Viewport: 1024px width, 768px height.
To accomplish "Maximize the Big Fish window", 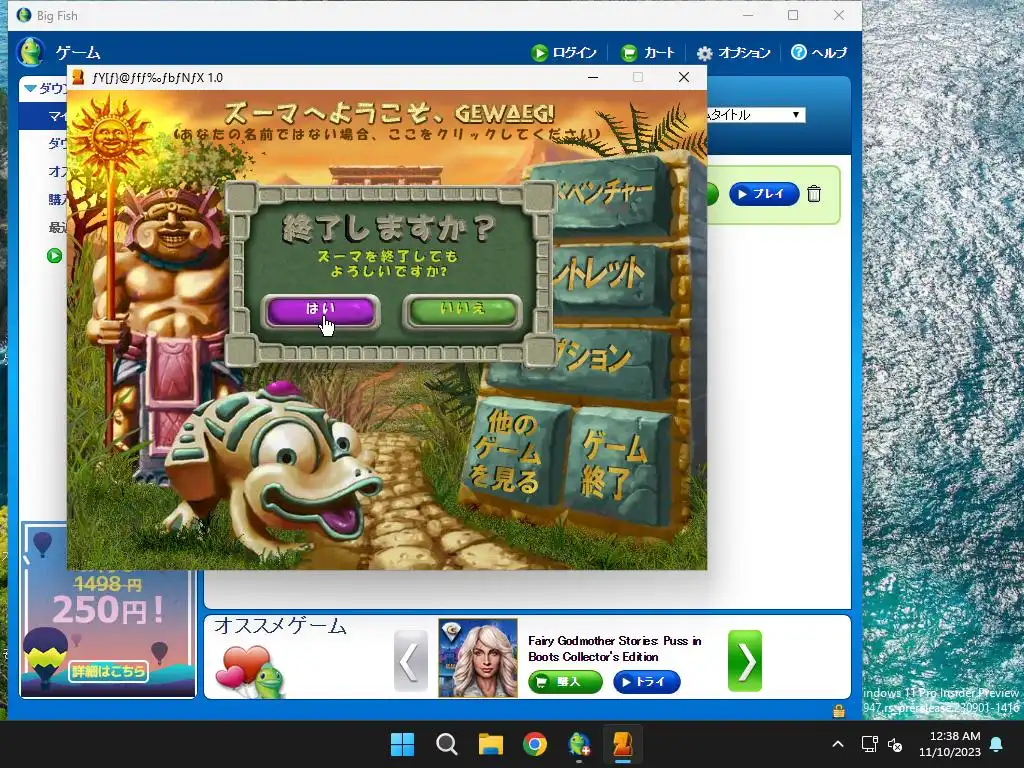I will click(x=793, y=15).
